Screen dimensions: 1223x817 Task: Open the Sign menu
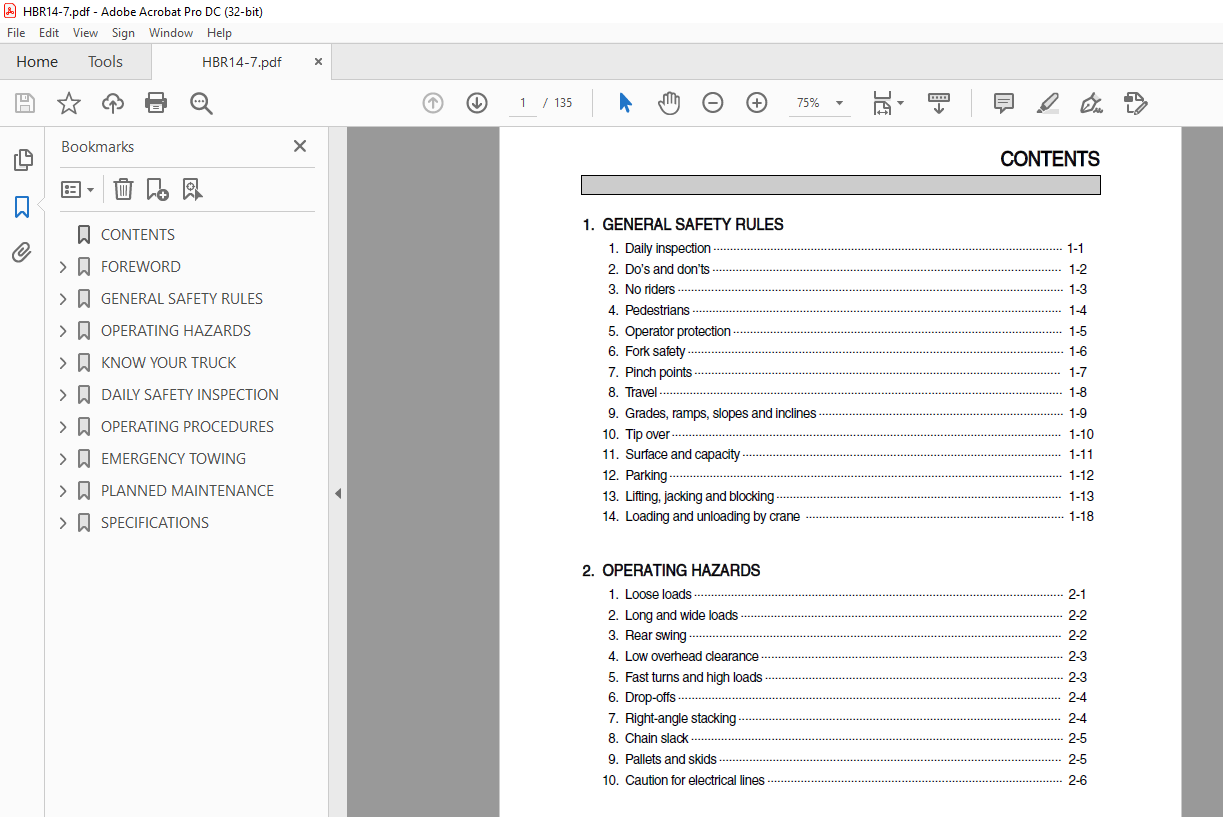coord(123,33)
